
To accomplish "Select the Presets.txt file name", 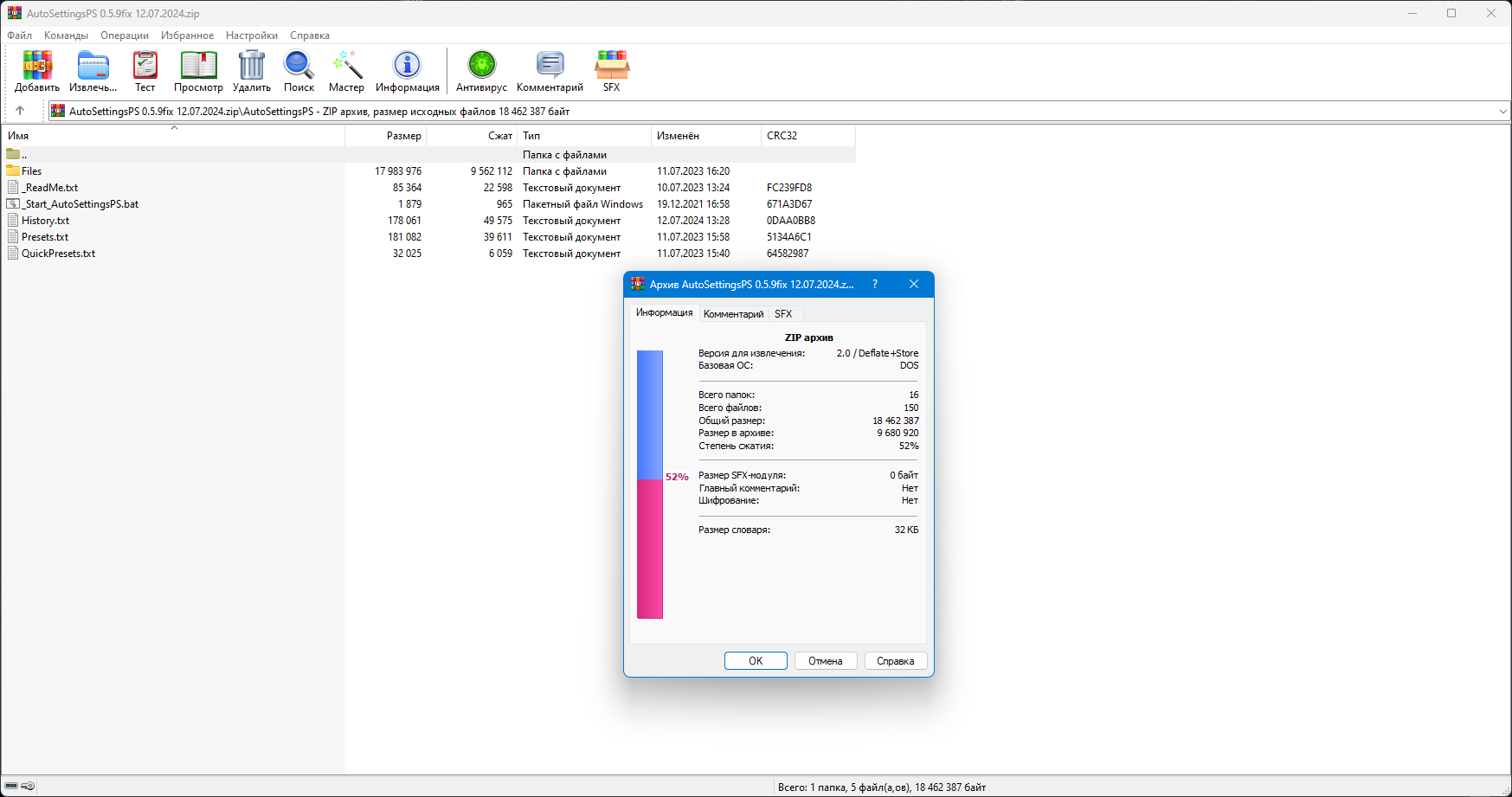I will point(45,237).
